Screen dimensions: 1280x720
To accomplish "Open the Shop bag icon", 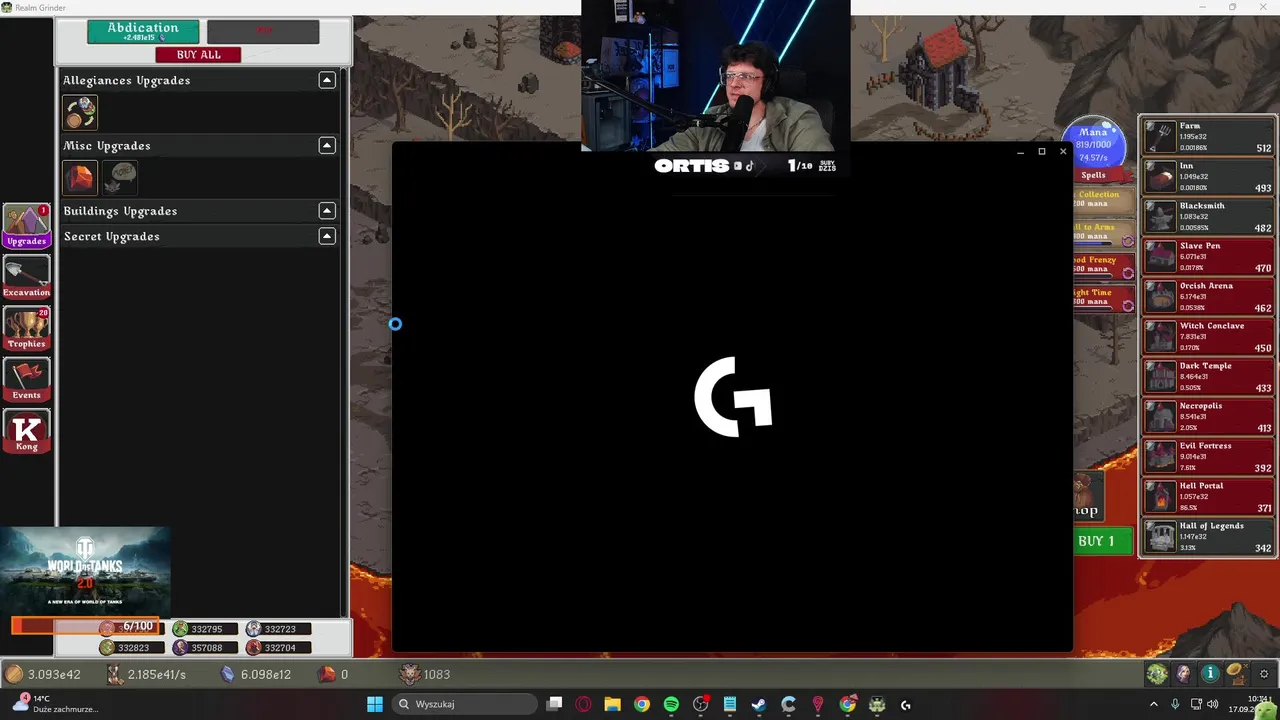I will pos(1087,497).
